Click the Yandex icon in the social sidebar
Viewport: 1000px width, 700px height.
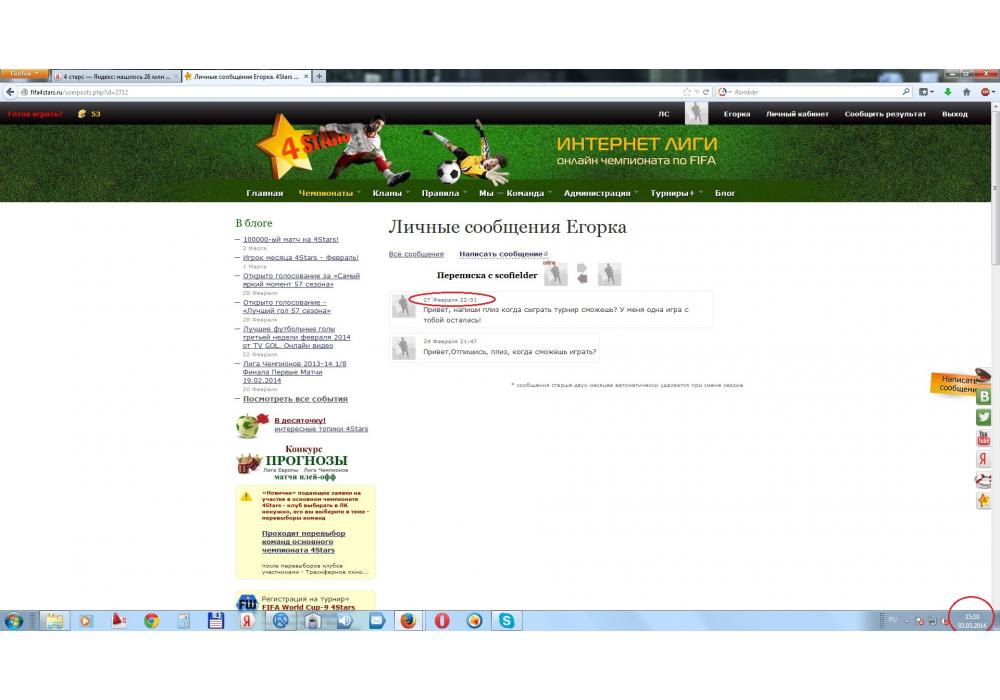tap(984, 460)
